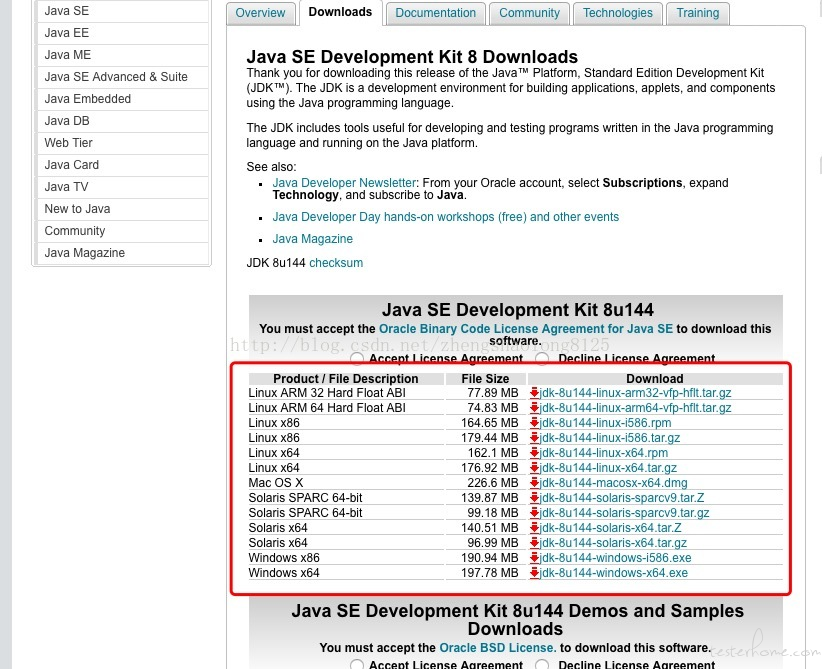This screenshot has height=669, width=822.
Task: Select Accept License Agreement for Demos and Samples
Action: click(357, 665)
